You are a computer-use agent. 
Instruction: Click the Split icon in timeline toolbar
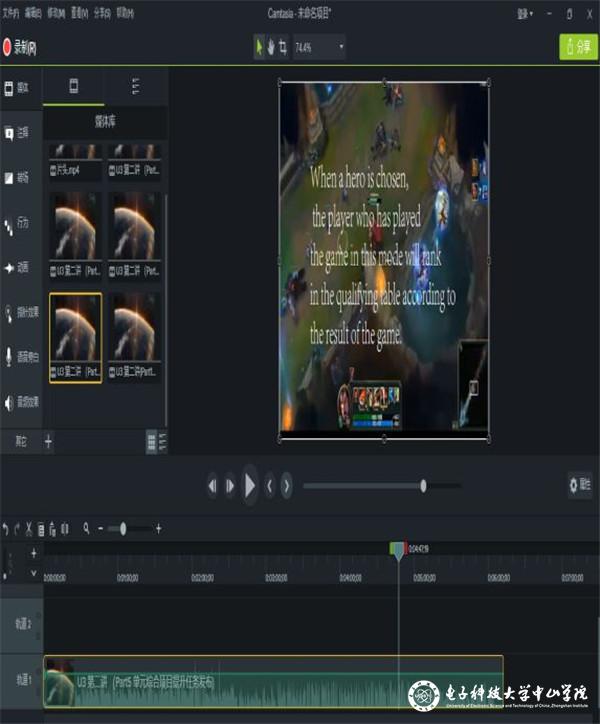[65, 529]
